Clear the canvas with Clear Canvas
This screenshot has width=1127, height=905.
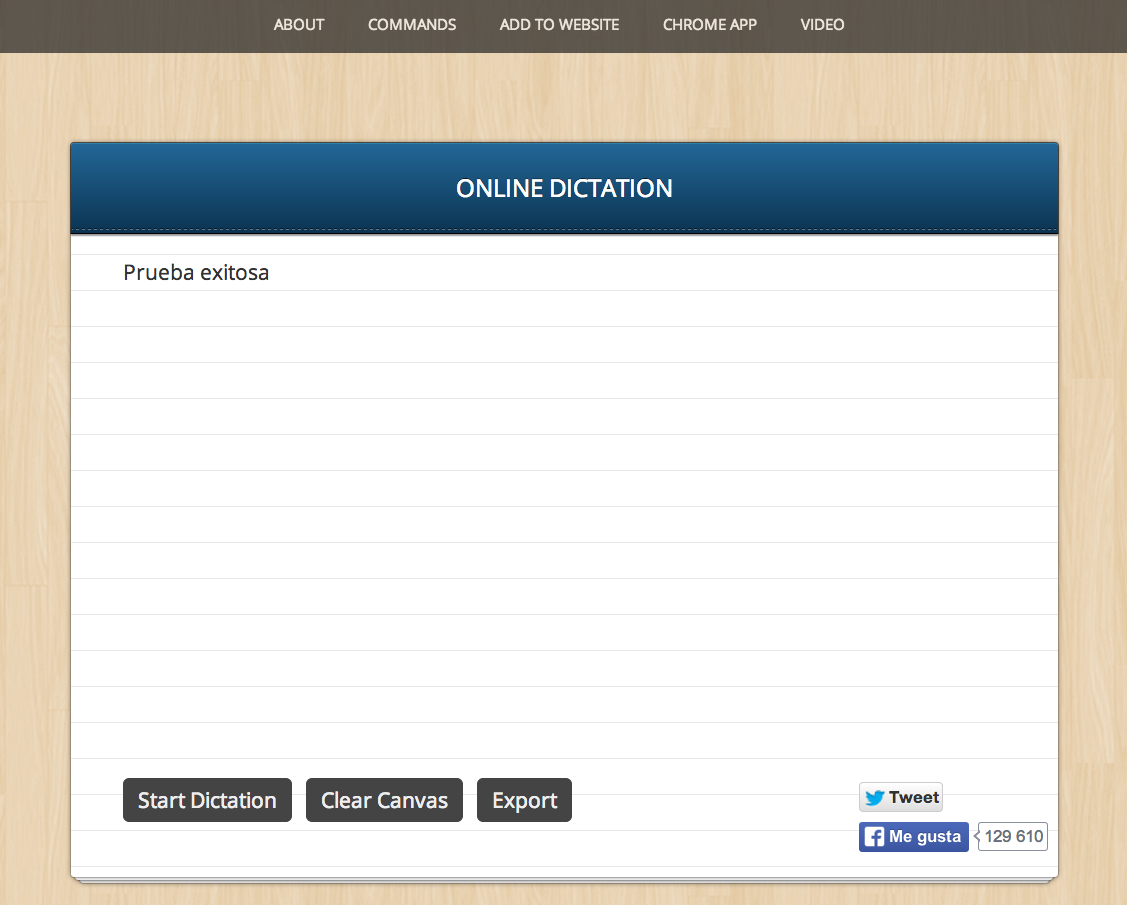point(385,800)
